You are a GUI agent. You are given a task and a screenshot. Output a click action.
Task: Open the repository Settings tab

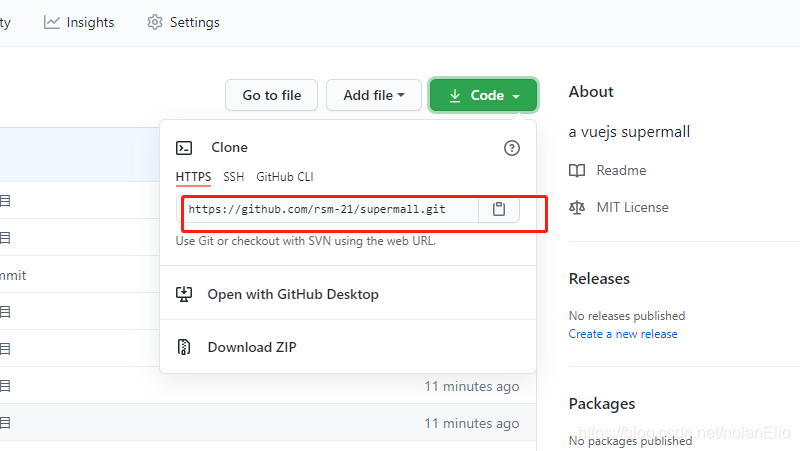184,22
